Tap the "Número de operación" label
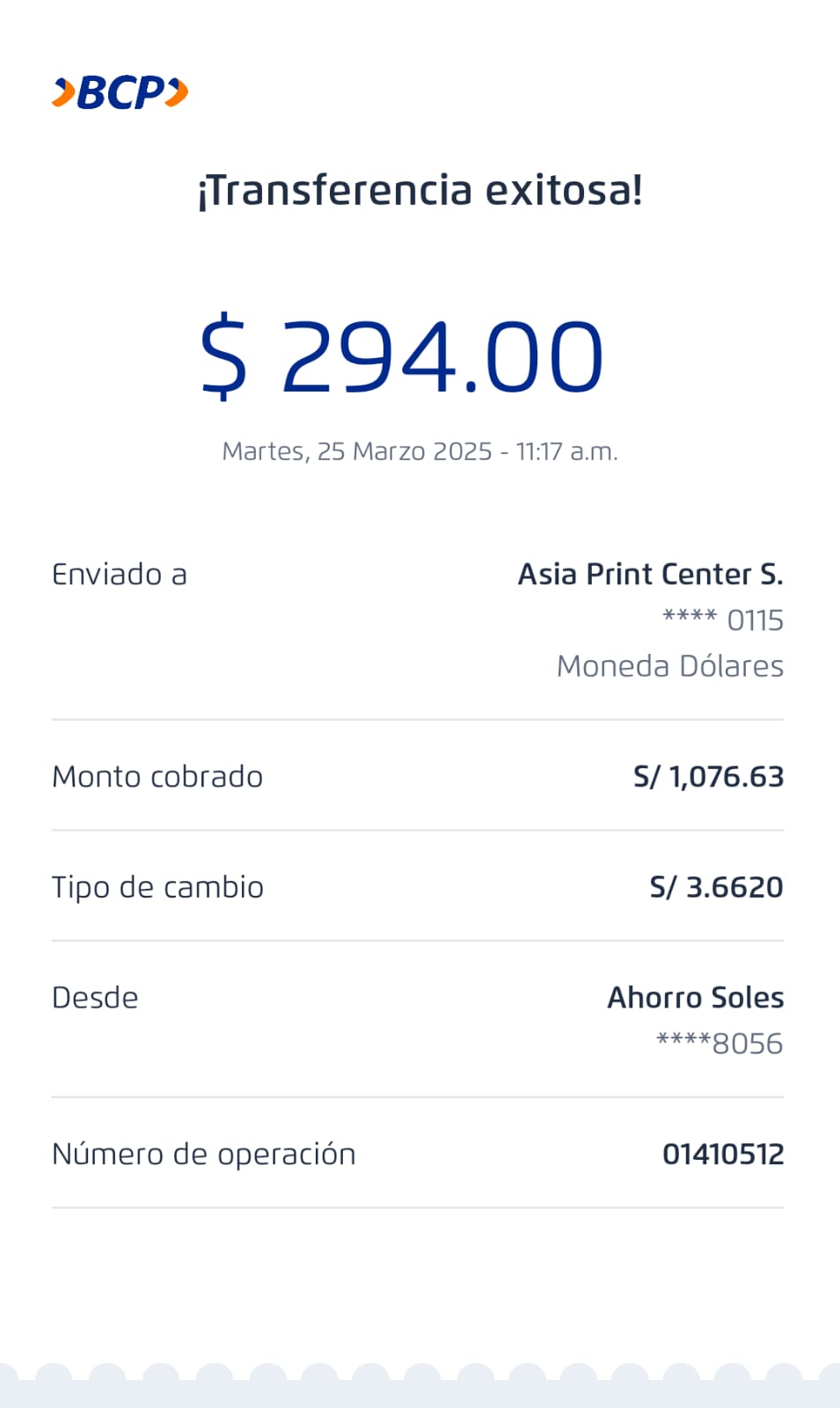This screenshot has width=840, height=1408. (204, 1154)
